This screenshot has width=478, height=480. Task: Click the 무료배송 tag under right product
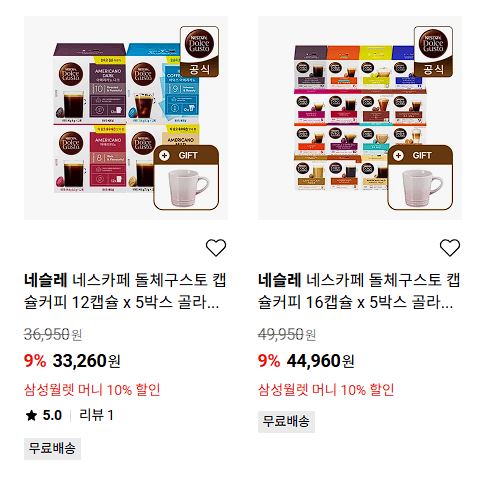[x=286, y=422]
